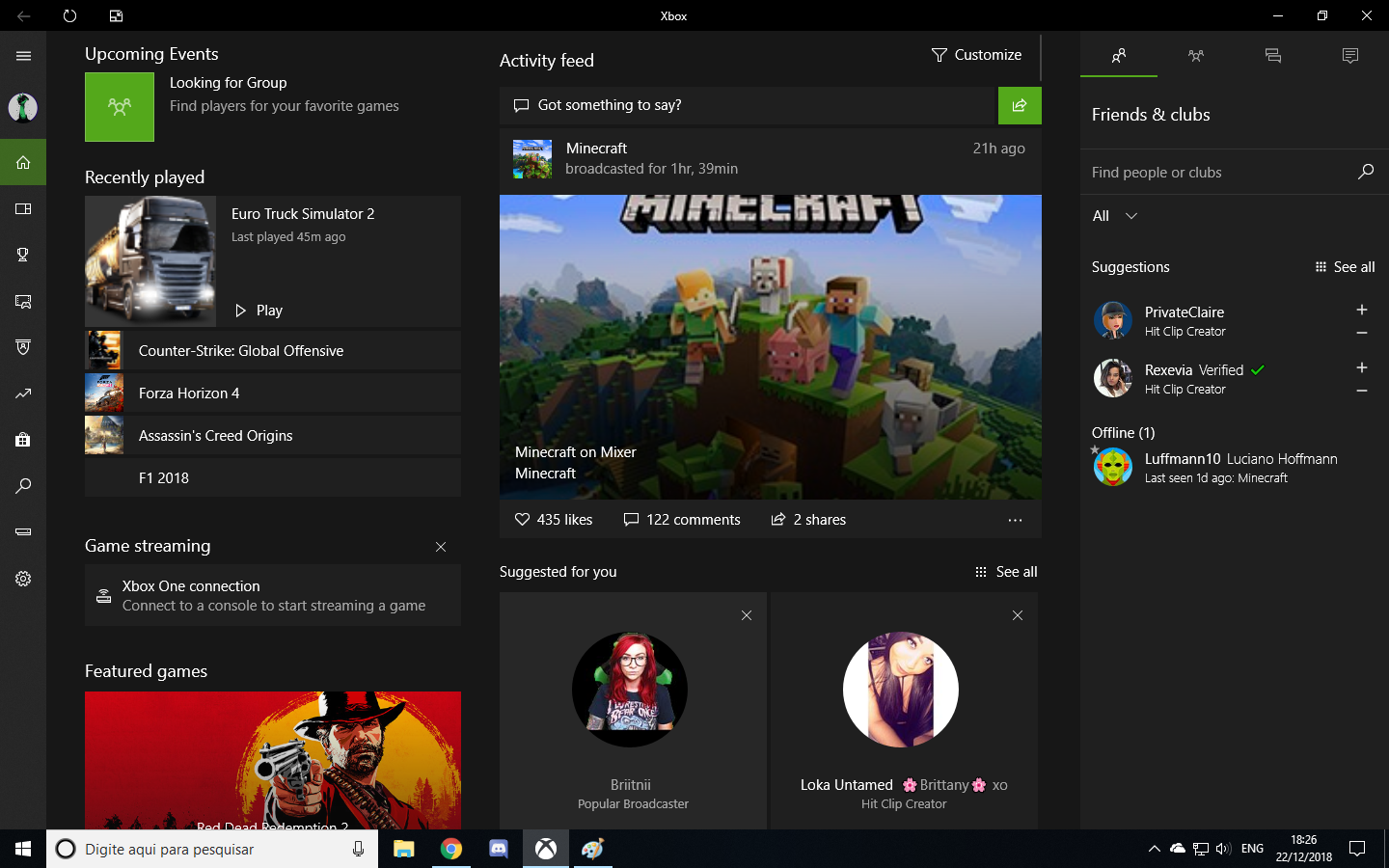Screen dimensions: 1389x868
Task: Remove PrivateClaire suggestion with minus
Action: coord(1362,333)
